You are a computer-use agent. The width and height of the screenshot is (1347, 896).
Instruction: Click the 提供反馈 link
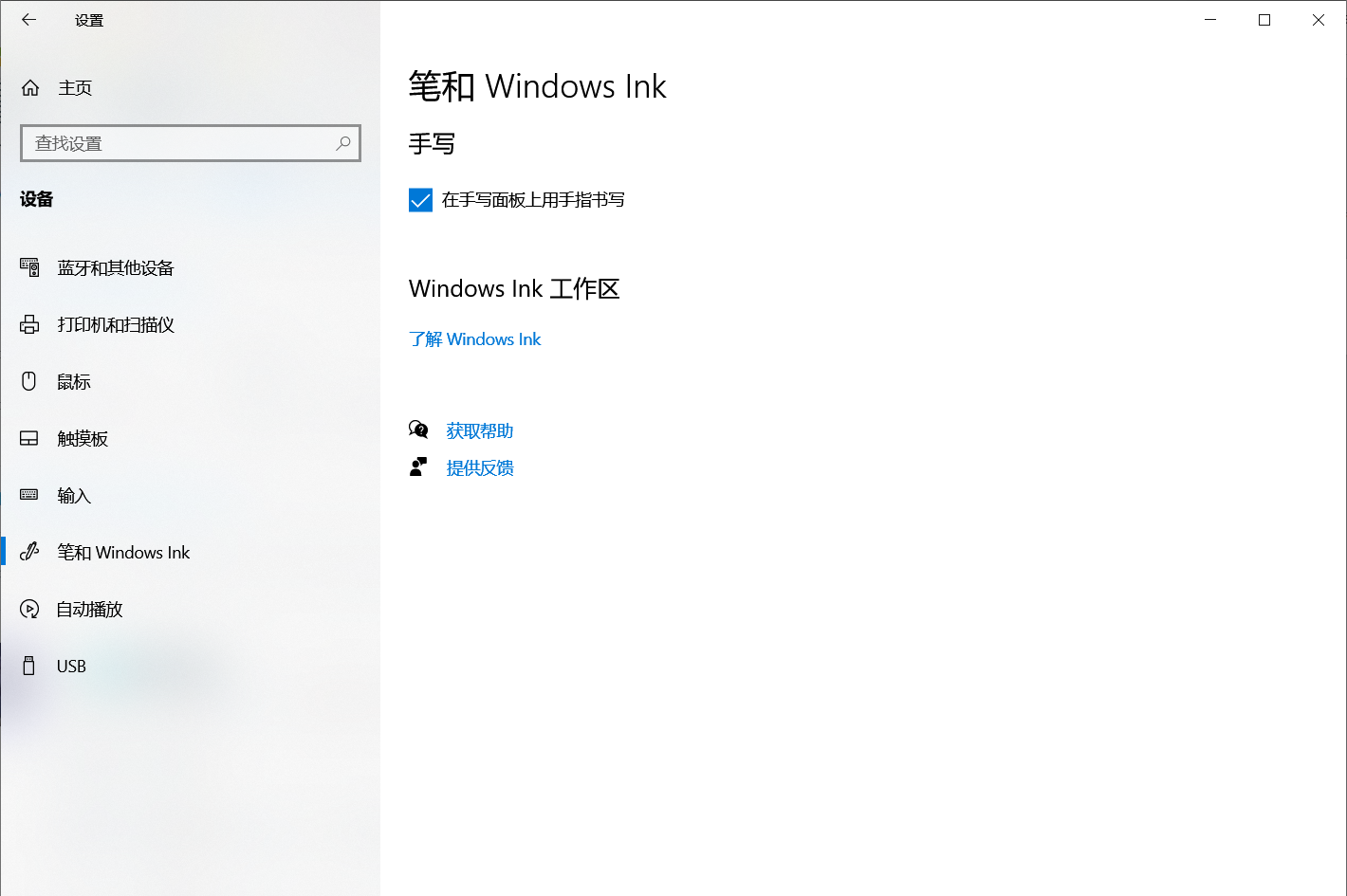point(480,467)
